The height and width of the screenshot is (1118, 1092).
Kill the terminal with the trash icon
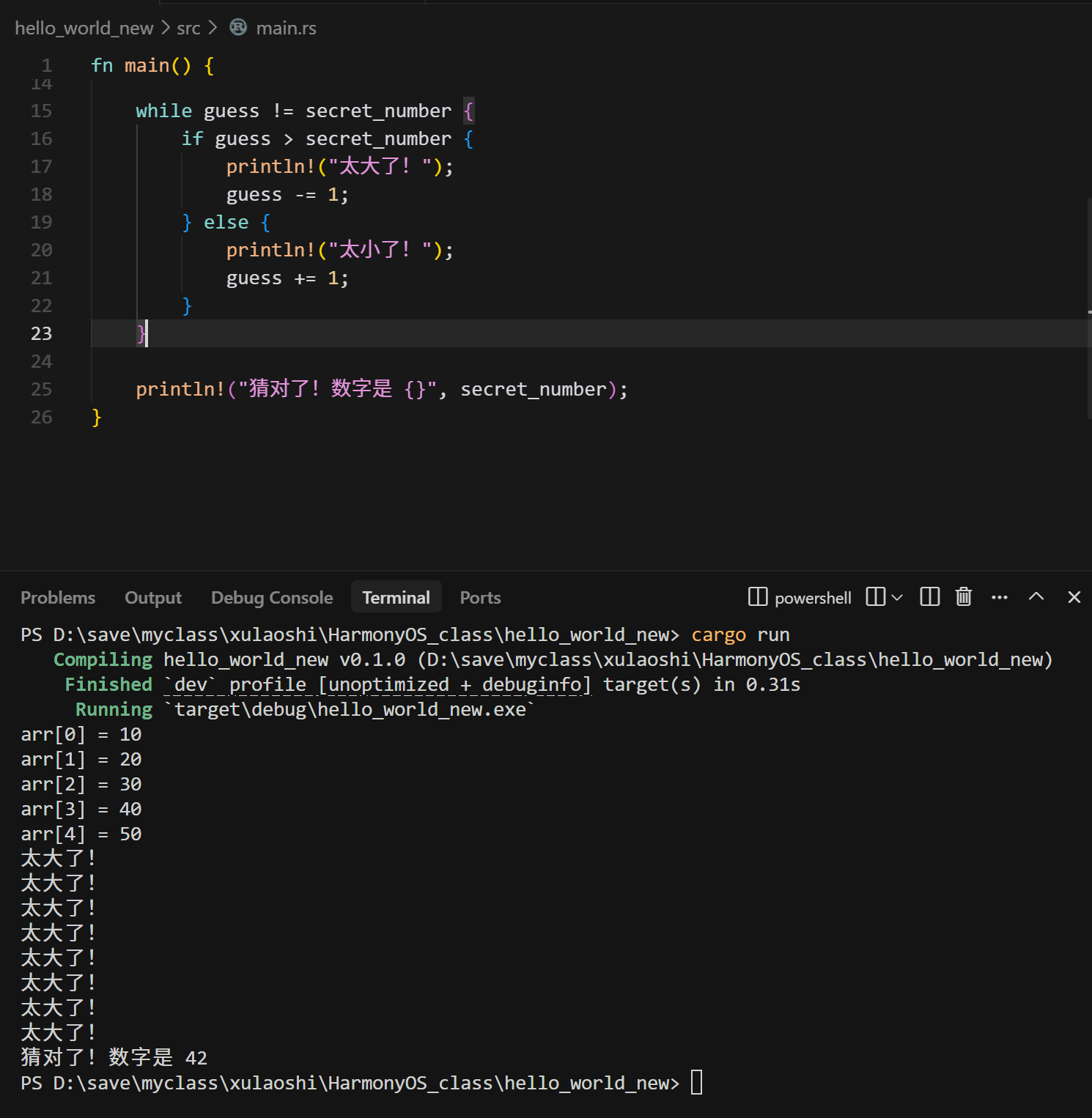coord(964,597)
